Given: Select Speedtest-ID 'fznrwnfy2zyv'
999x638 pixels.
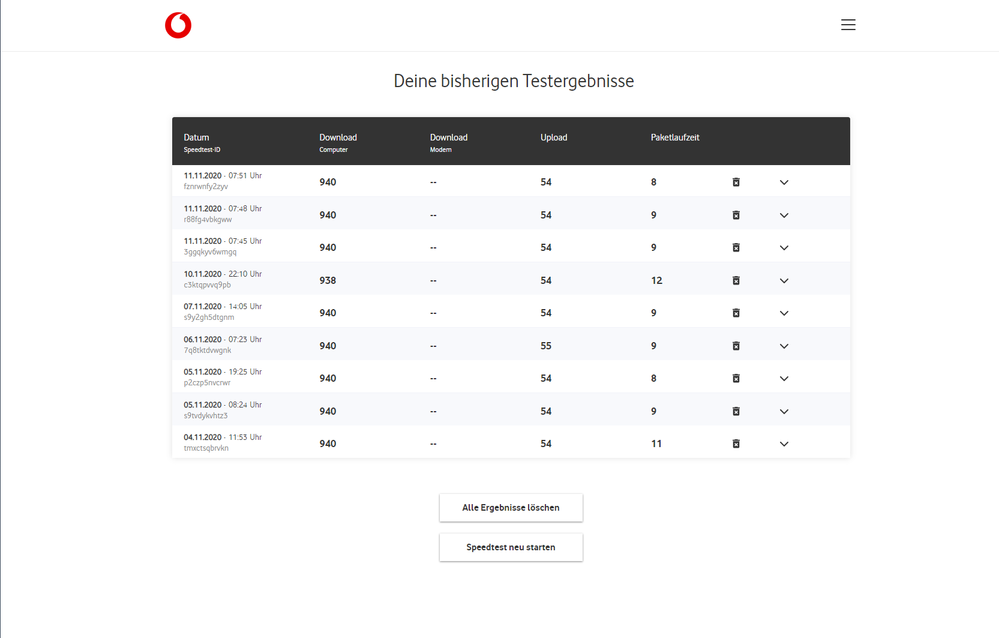Looking at the screenshot, I should click(x=206, y=187).
